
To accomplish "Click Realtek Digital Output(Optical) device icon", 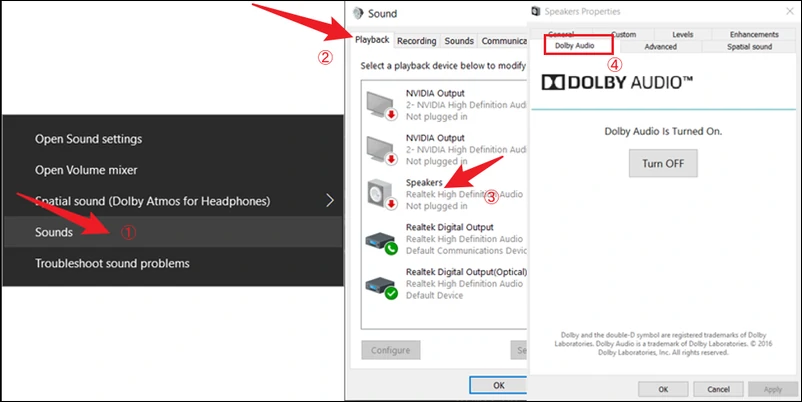I will click(382, 286).
